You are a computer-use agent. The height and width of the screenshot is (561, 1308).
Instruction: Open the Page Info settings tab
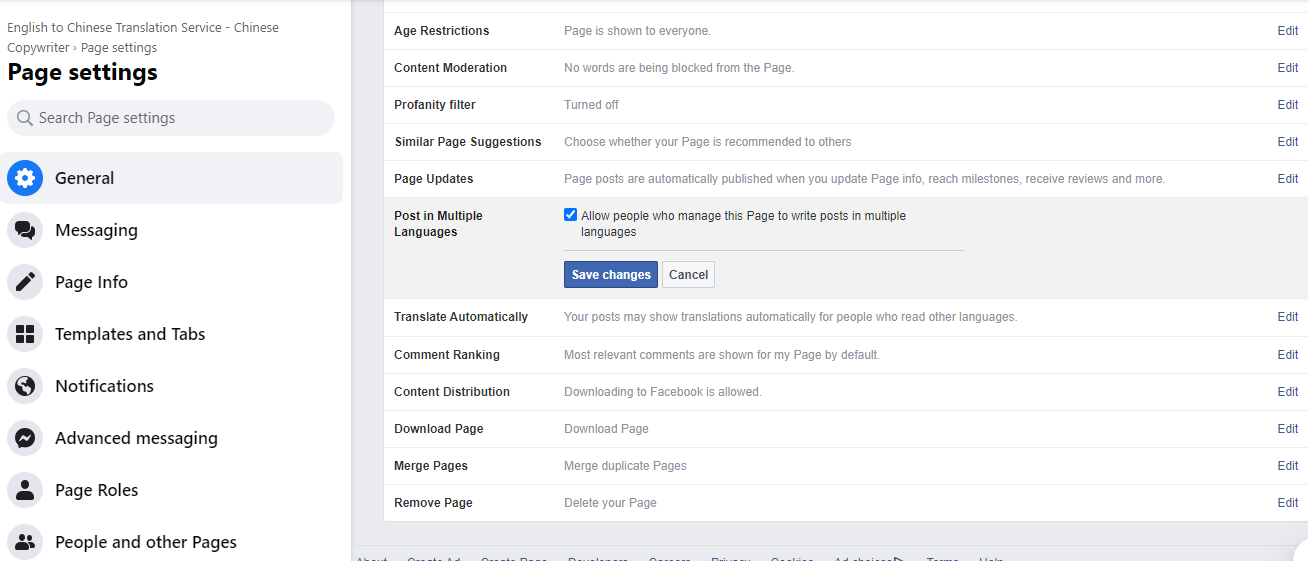171,282
